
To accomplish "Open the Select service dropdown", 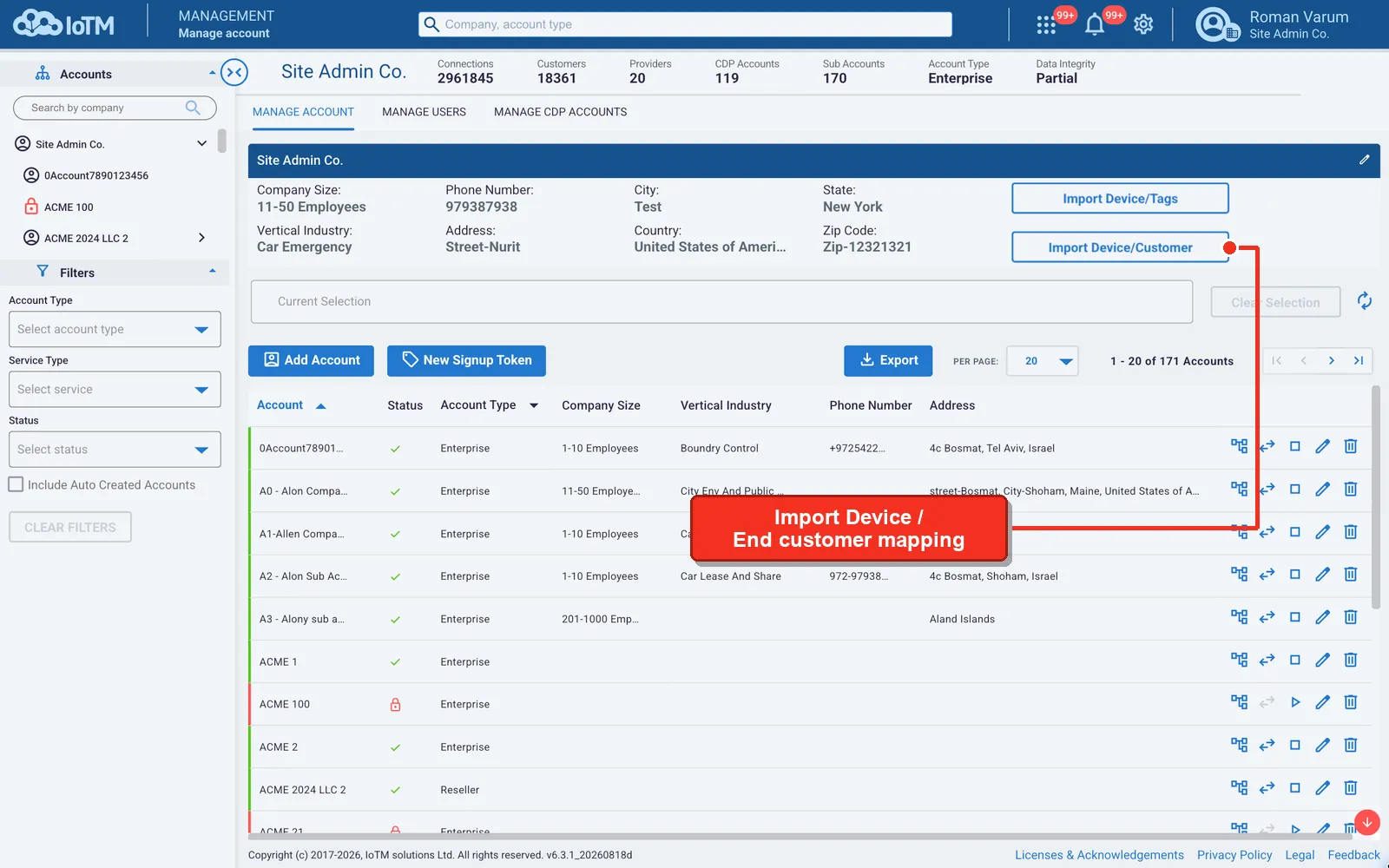I will pyautogui.click(x=115, y=389).
